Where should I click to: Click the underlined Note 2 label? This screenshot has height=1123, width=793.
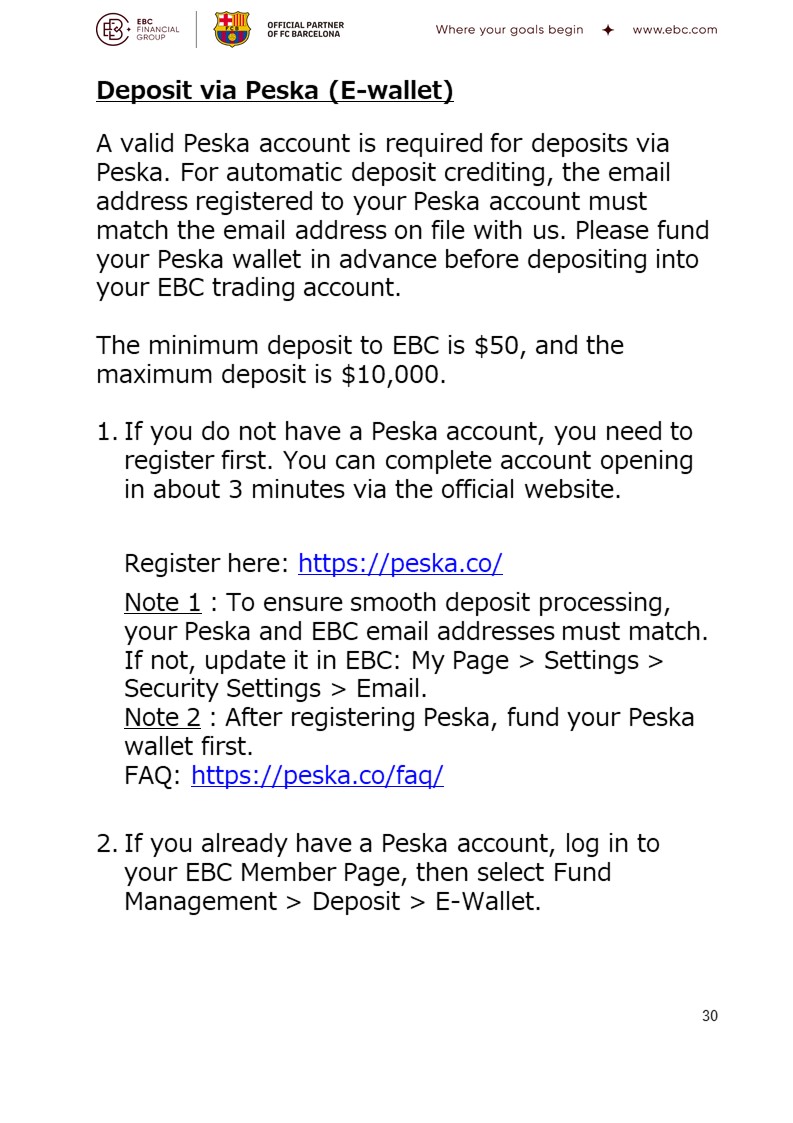click(163, 718)
